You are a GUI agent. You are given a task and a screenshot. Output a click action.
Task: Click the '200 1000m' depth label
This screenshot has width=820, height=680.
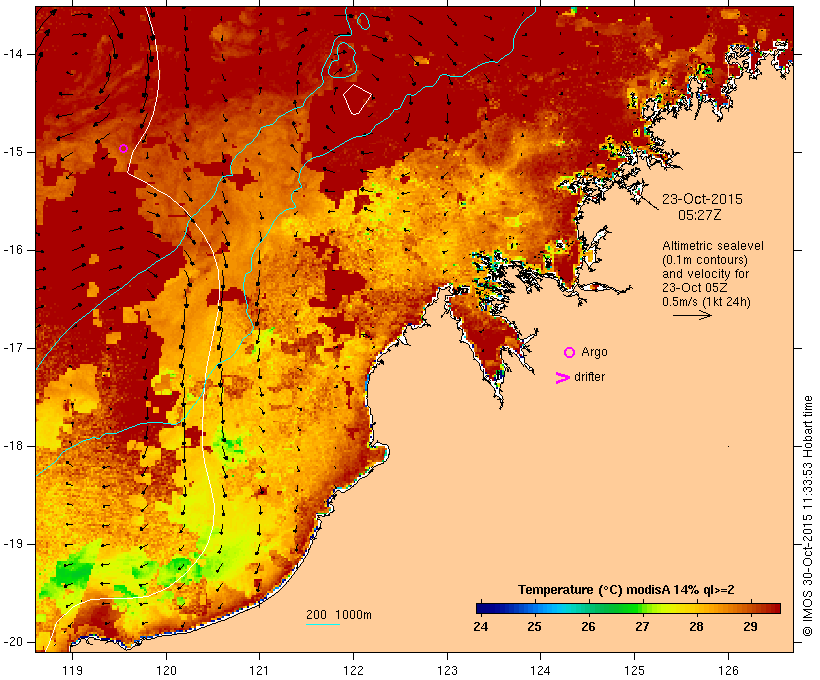pyautogui.click(x=339, y=615)
